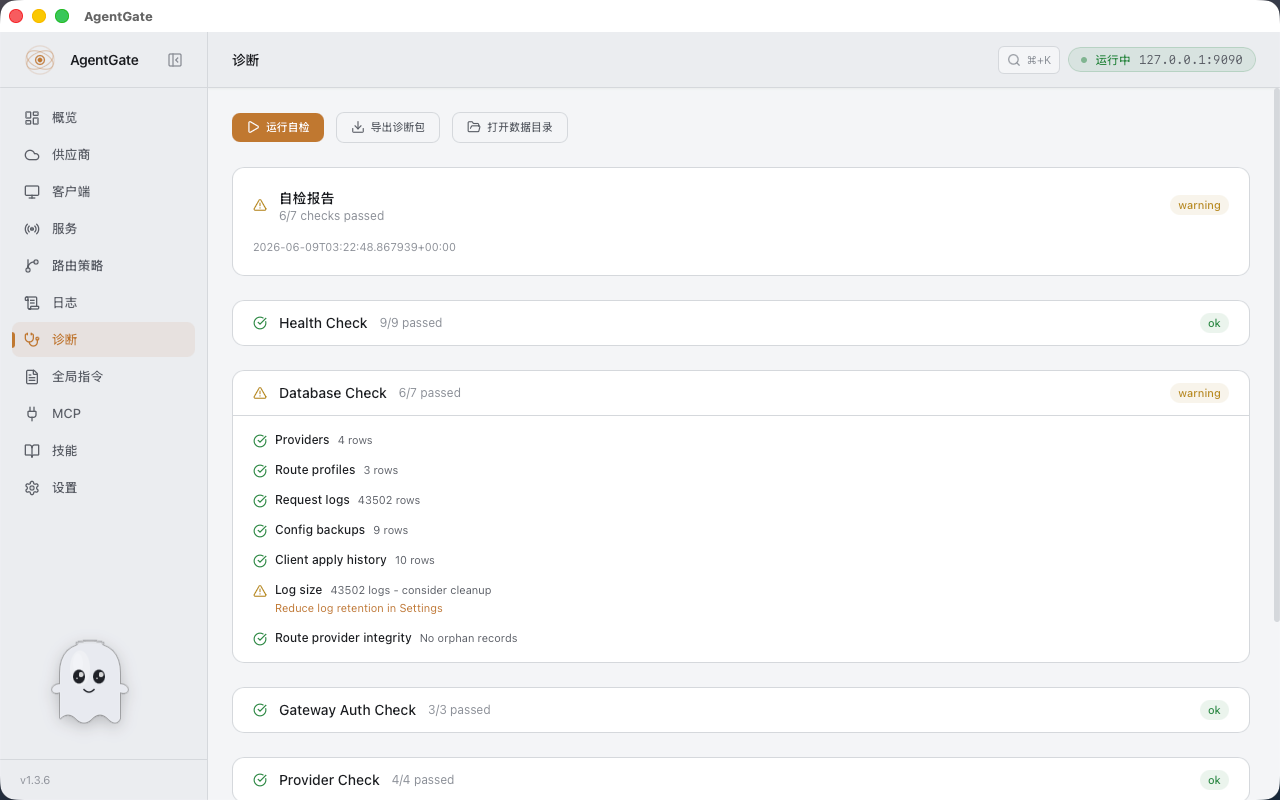Click the 43502 logs - consider cleanup text
The height and width of the screenshot is (800, 1280).
click(411, 590)
